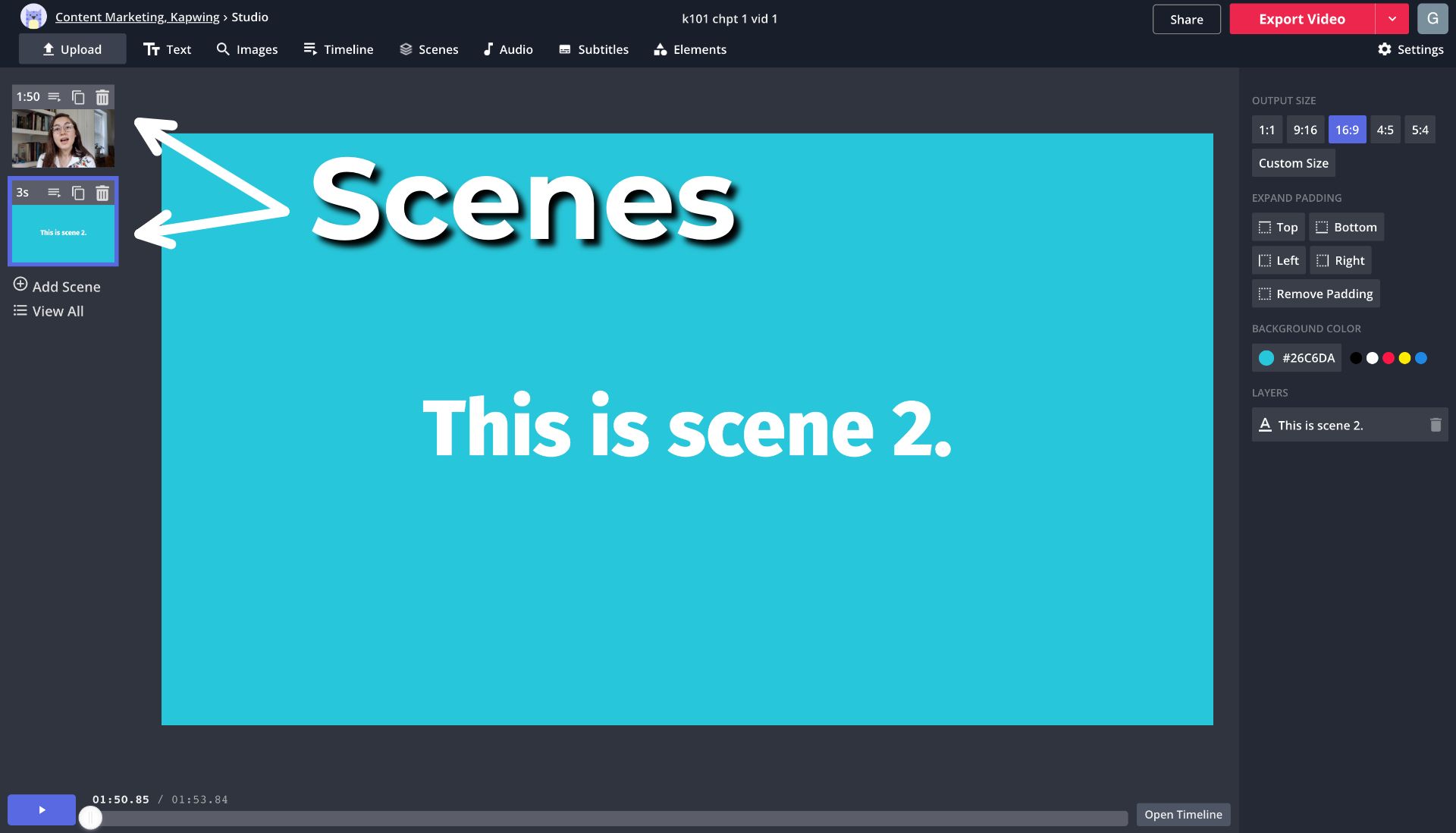Select 1:1 output size
Screen dimensions: 1456x833
coord(1266,130)
